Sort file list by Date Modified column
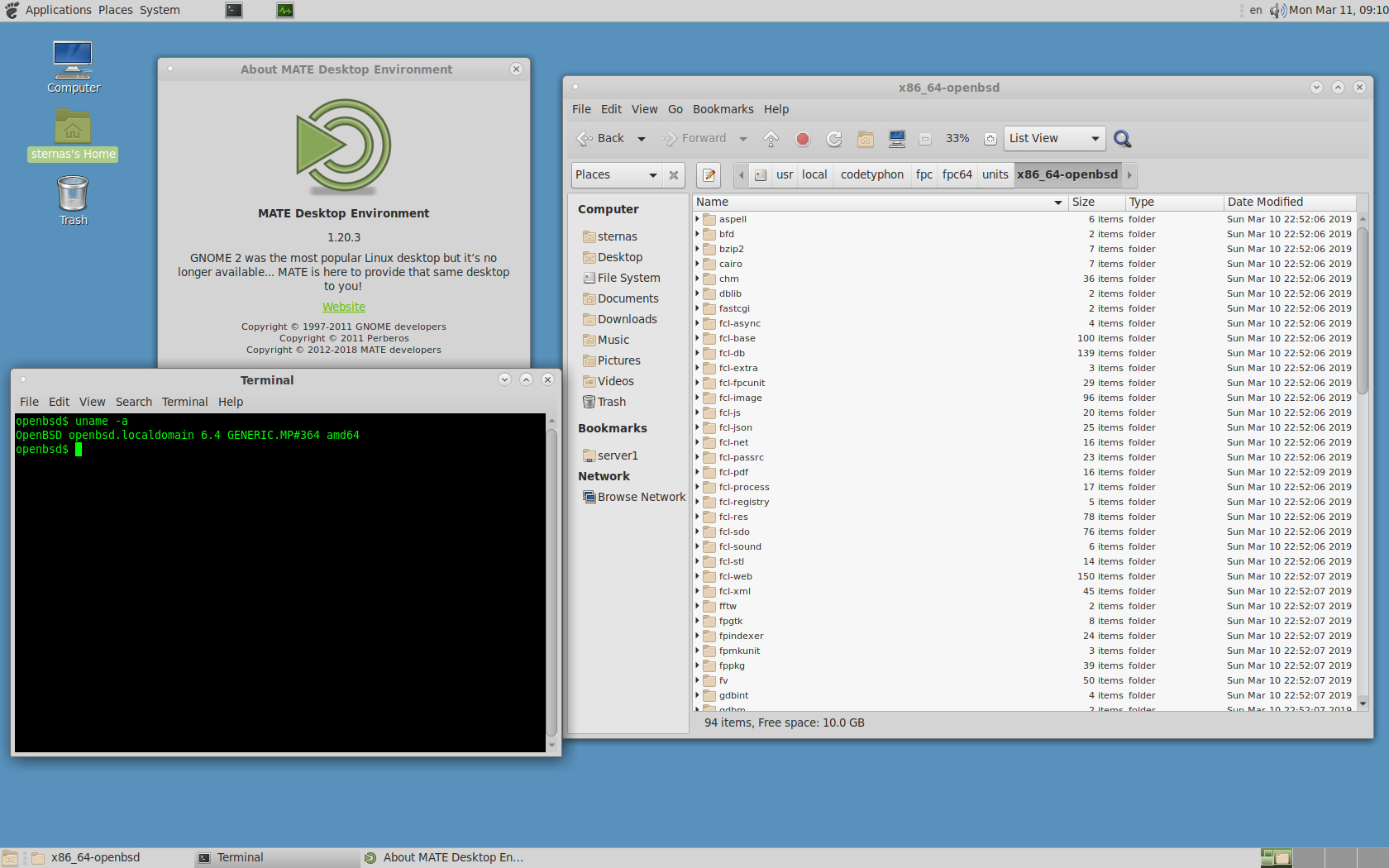Image resolution: width=1389 pixels, height=868 pixels. [1290, 202]
